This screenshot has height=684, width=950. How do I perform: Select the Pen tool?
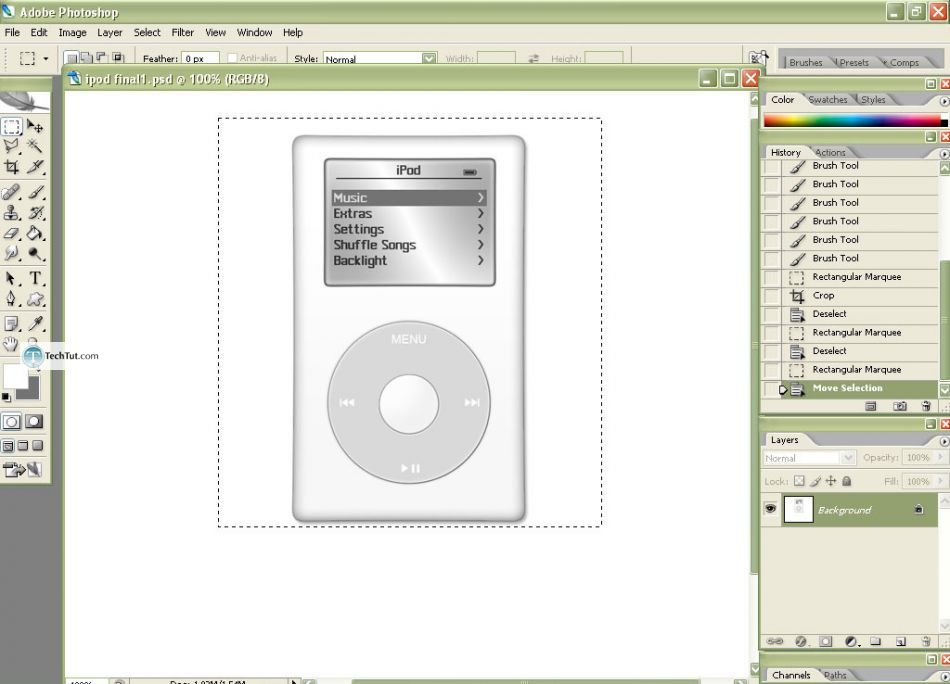point(12,299)
